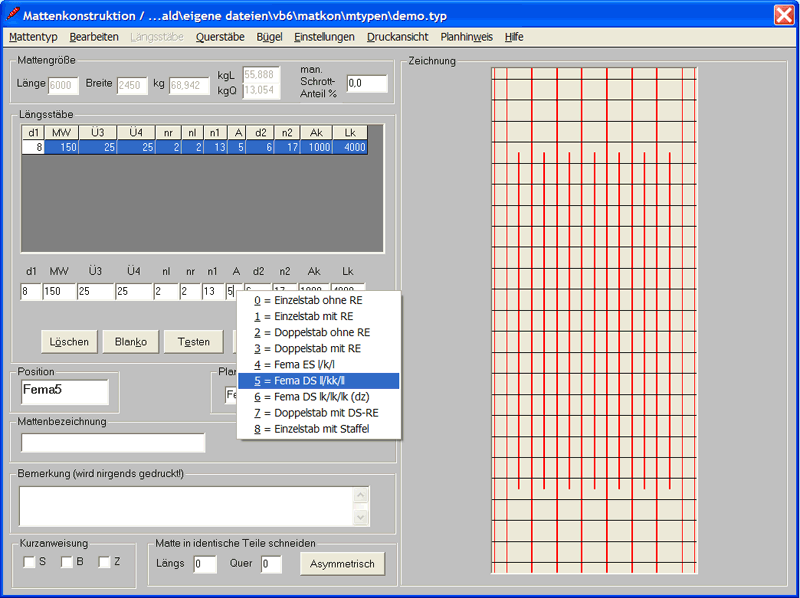Choose '0 = Einzelstab ohne RE' entry
The image size is (800, 598).
318,300
